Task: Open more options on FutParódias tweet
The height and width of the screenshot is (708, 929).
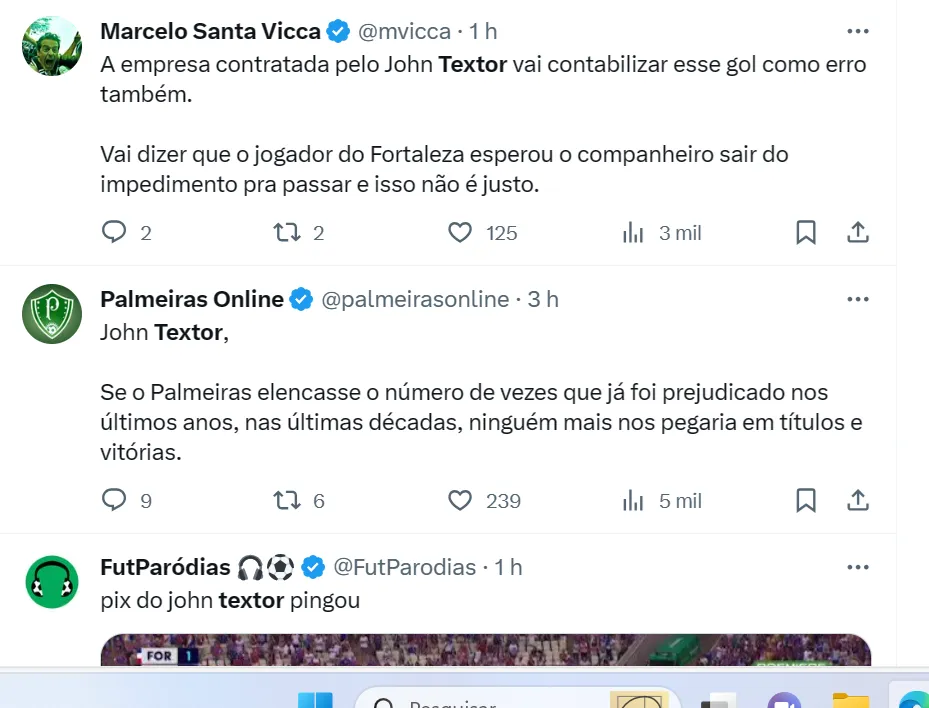Action: tap(858, 567)
